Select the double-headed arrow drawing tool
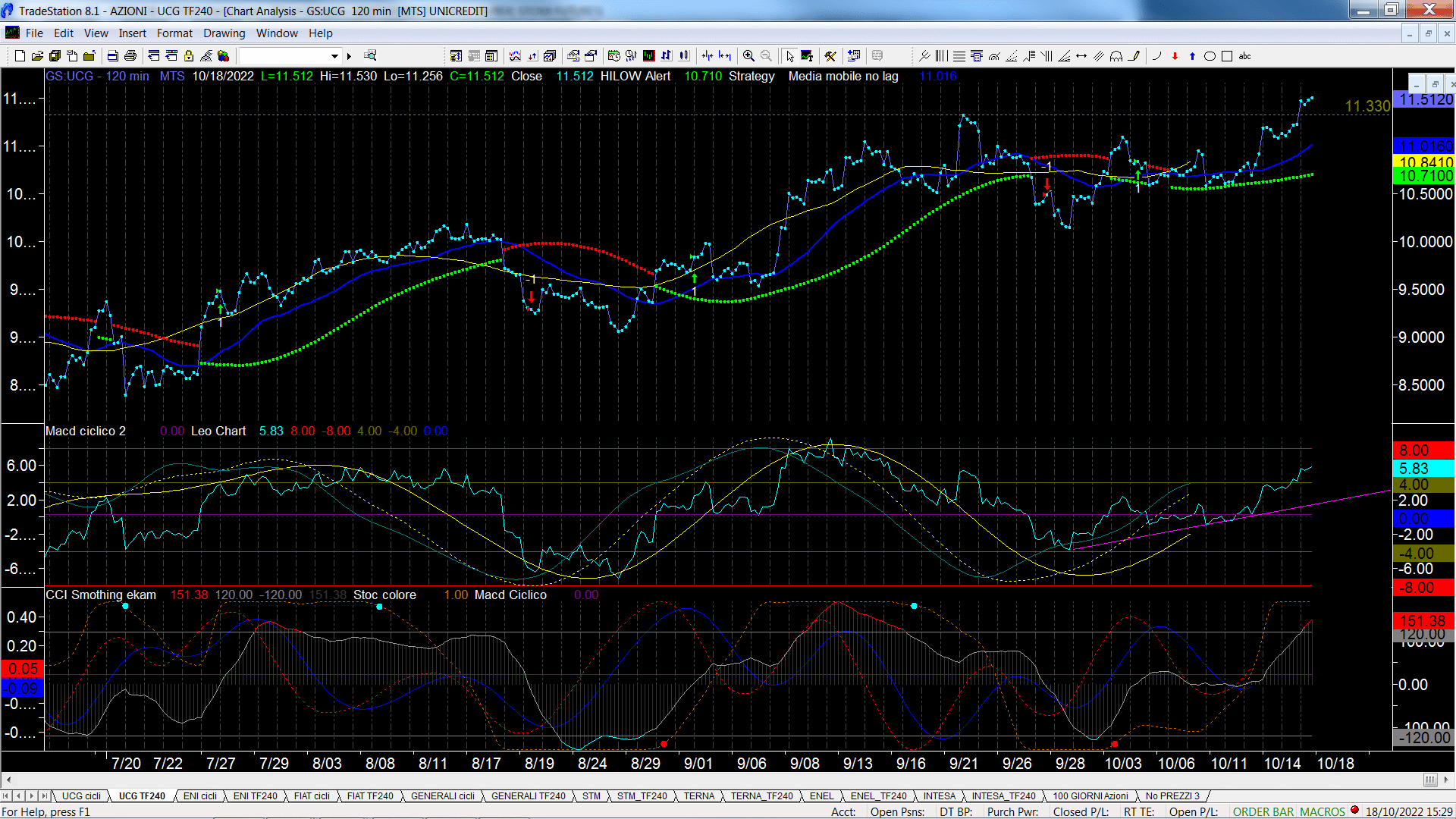This screenshot has width=1456, height=819. [x=1081, y=56]
